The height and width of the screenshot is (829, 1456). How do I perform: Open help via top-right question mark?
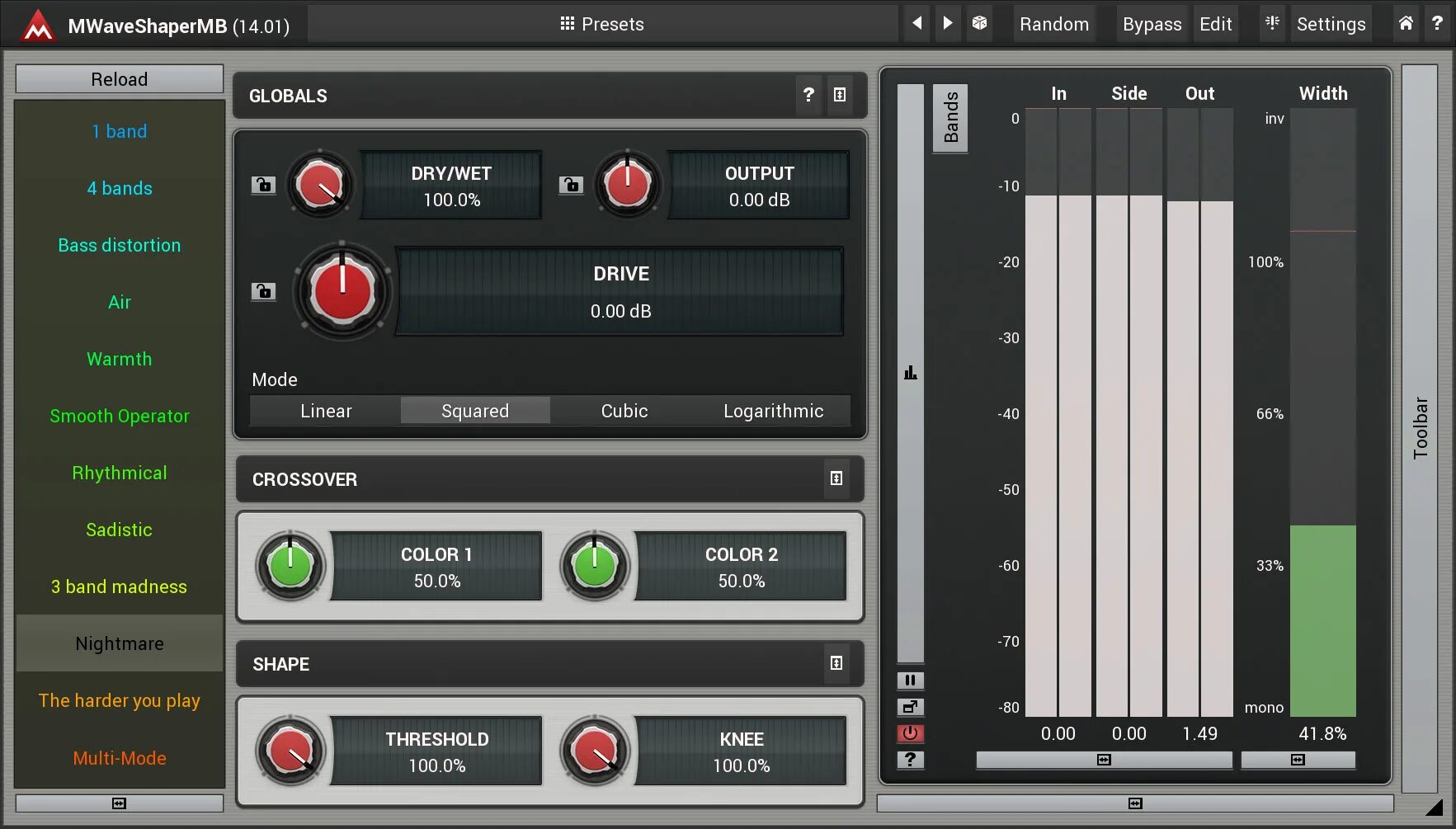(1437, 23)
